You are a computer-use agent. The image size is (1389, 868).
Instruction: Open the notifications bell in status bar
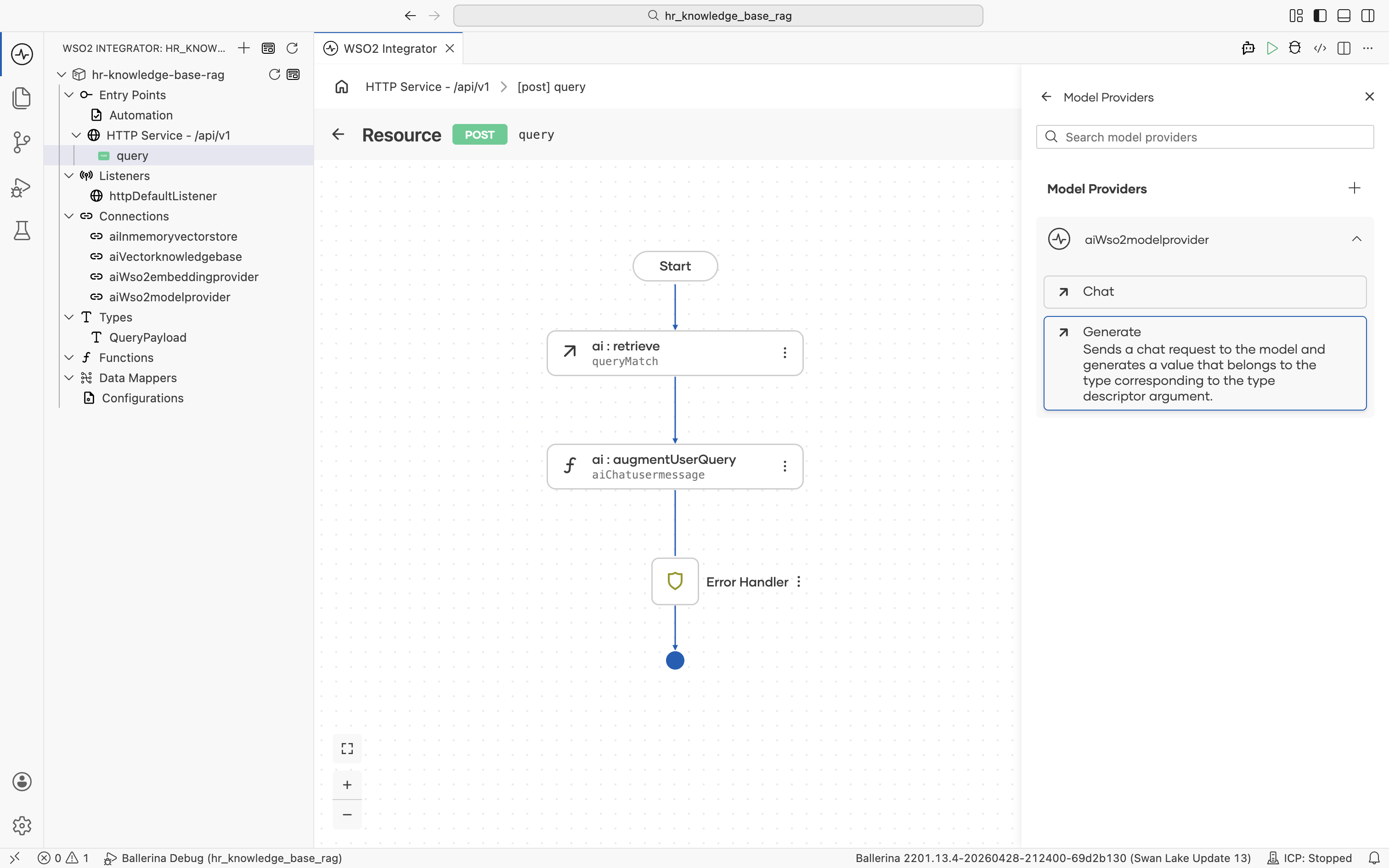tap(1374, 858)
